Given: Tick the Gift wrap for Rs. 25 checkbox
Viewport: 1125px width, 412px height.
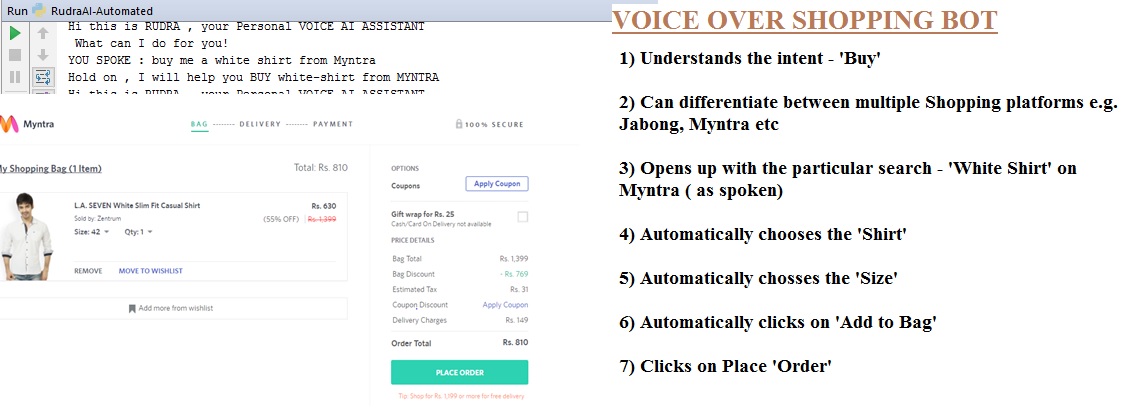Looking at the screenshot, I should (522, 217).
